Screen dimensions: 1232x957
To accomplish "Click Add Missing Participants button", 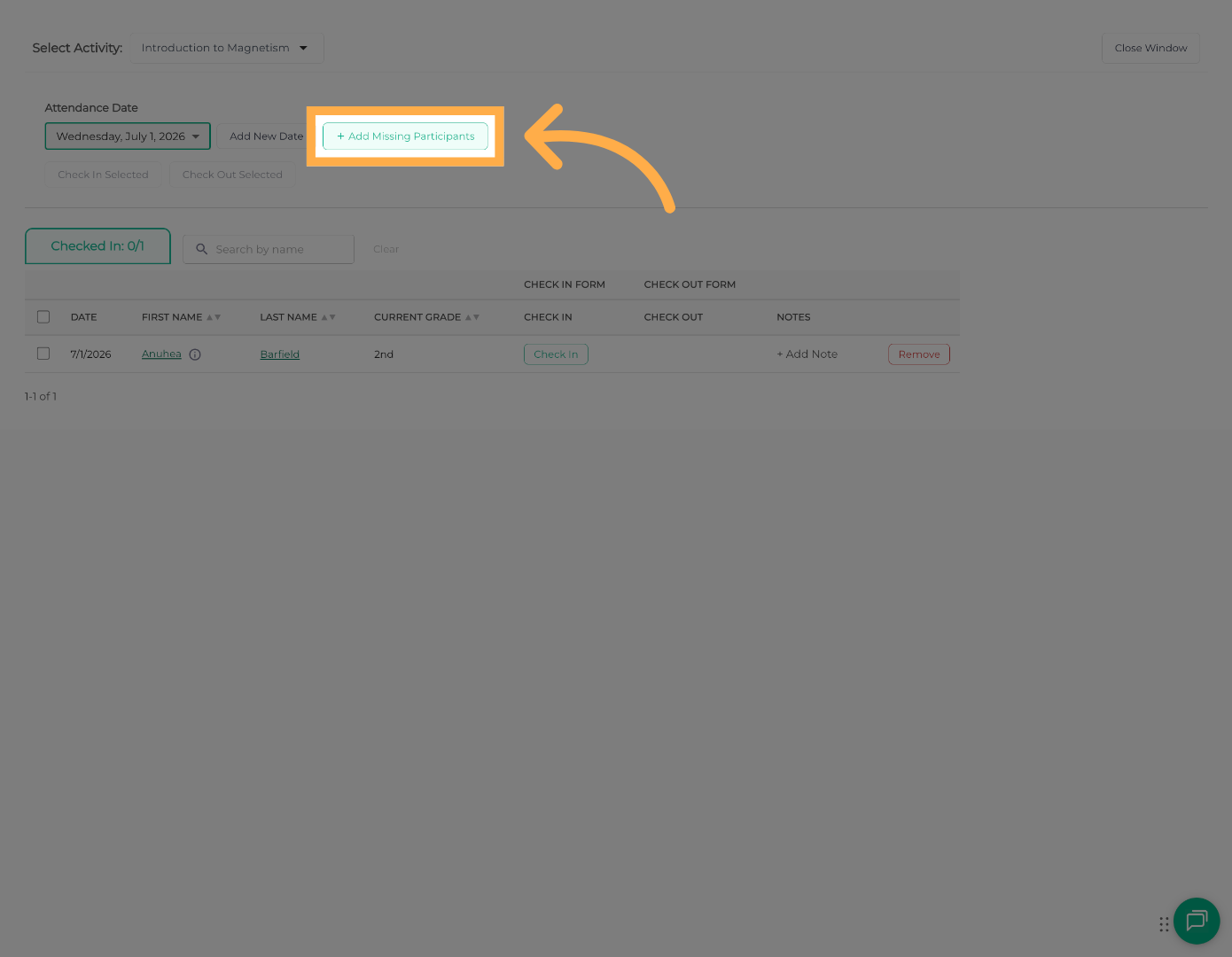I will [405, 136].
